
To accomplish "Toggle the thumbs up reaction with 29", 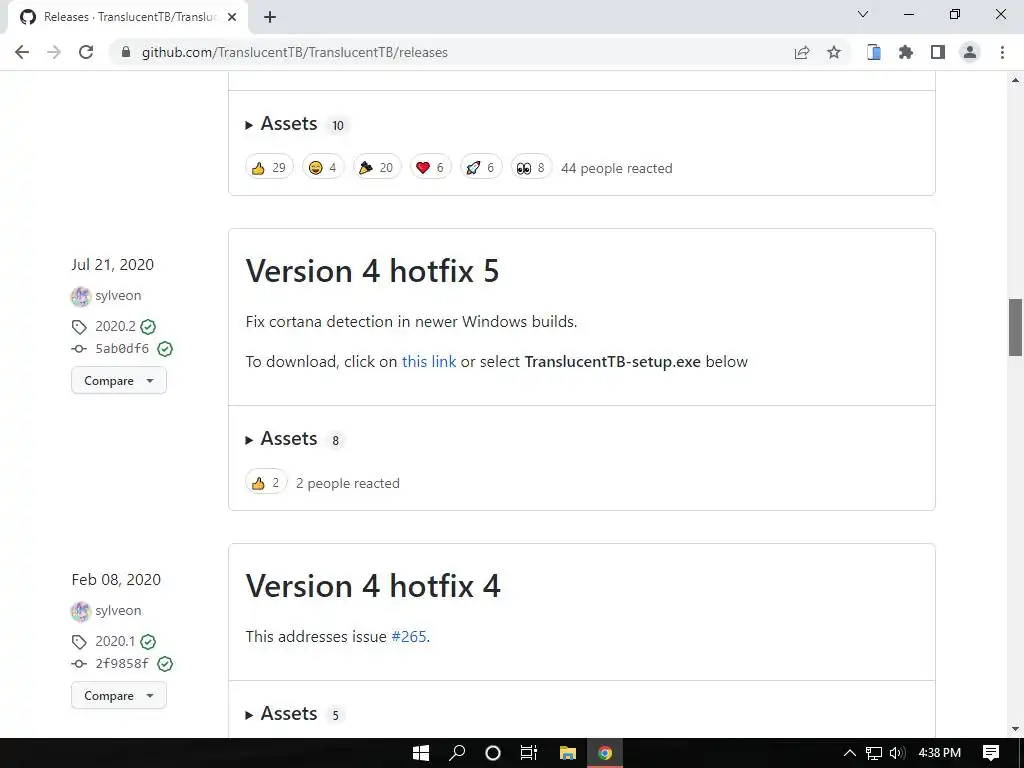I will click(x=269, y=168).
